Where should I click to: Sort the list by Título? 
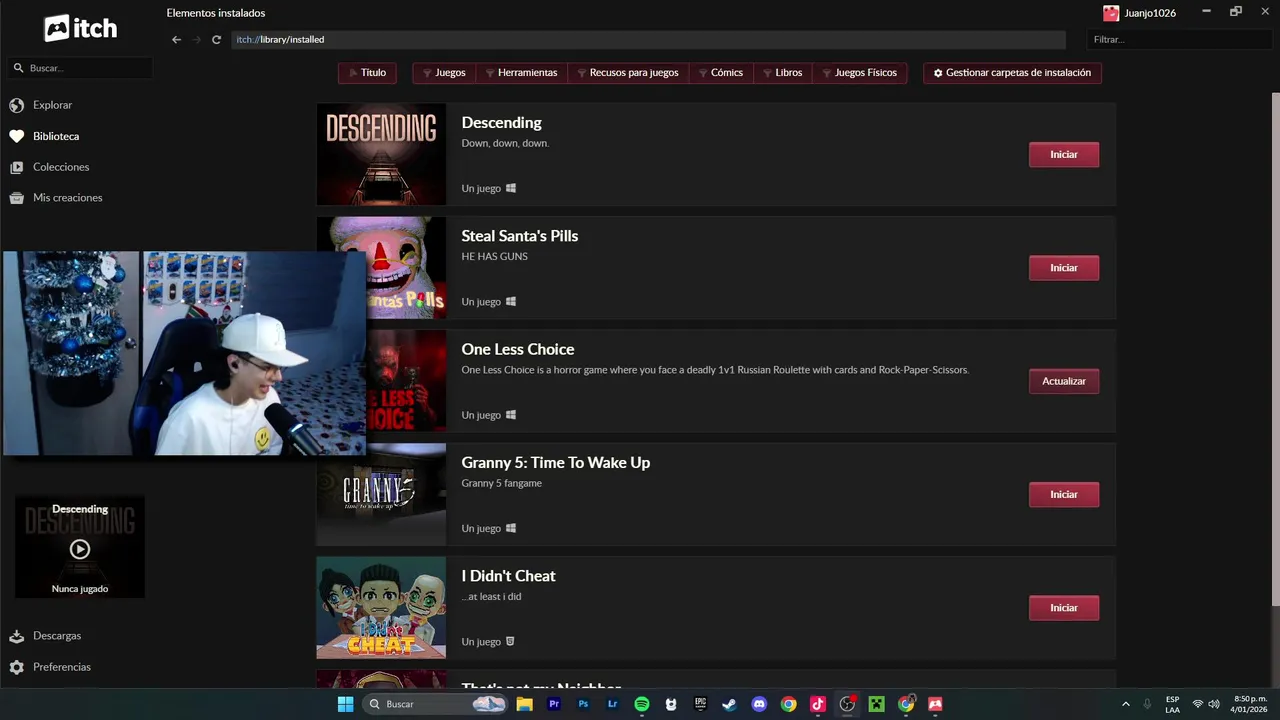[x=367, y=73]
